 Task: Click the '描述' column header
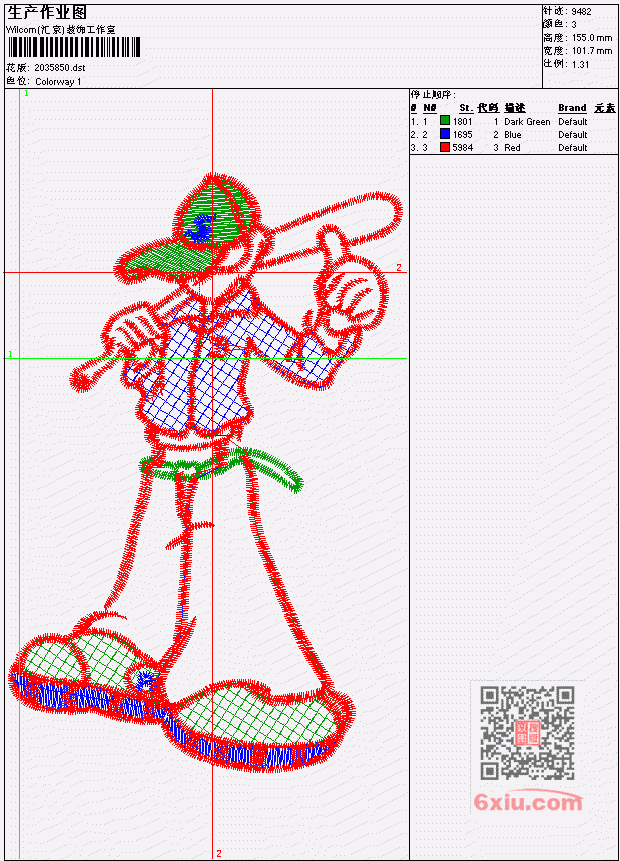[515, 108]
